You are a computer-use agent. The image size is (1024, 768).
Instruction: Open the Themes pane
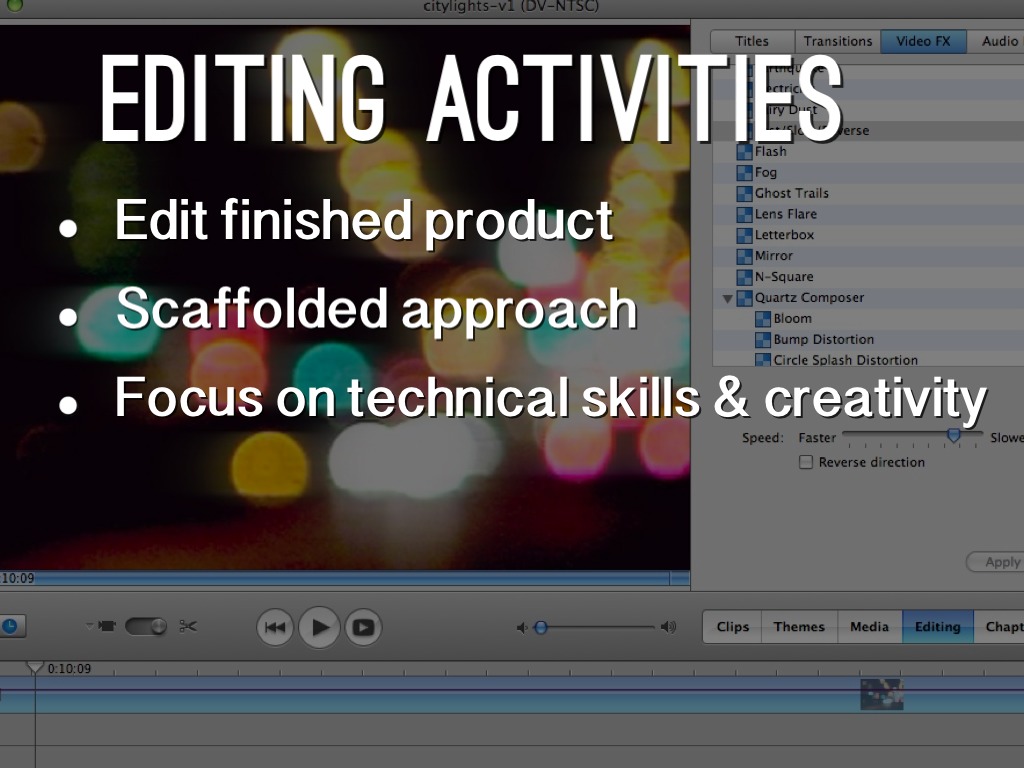click(799, 627)
